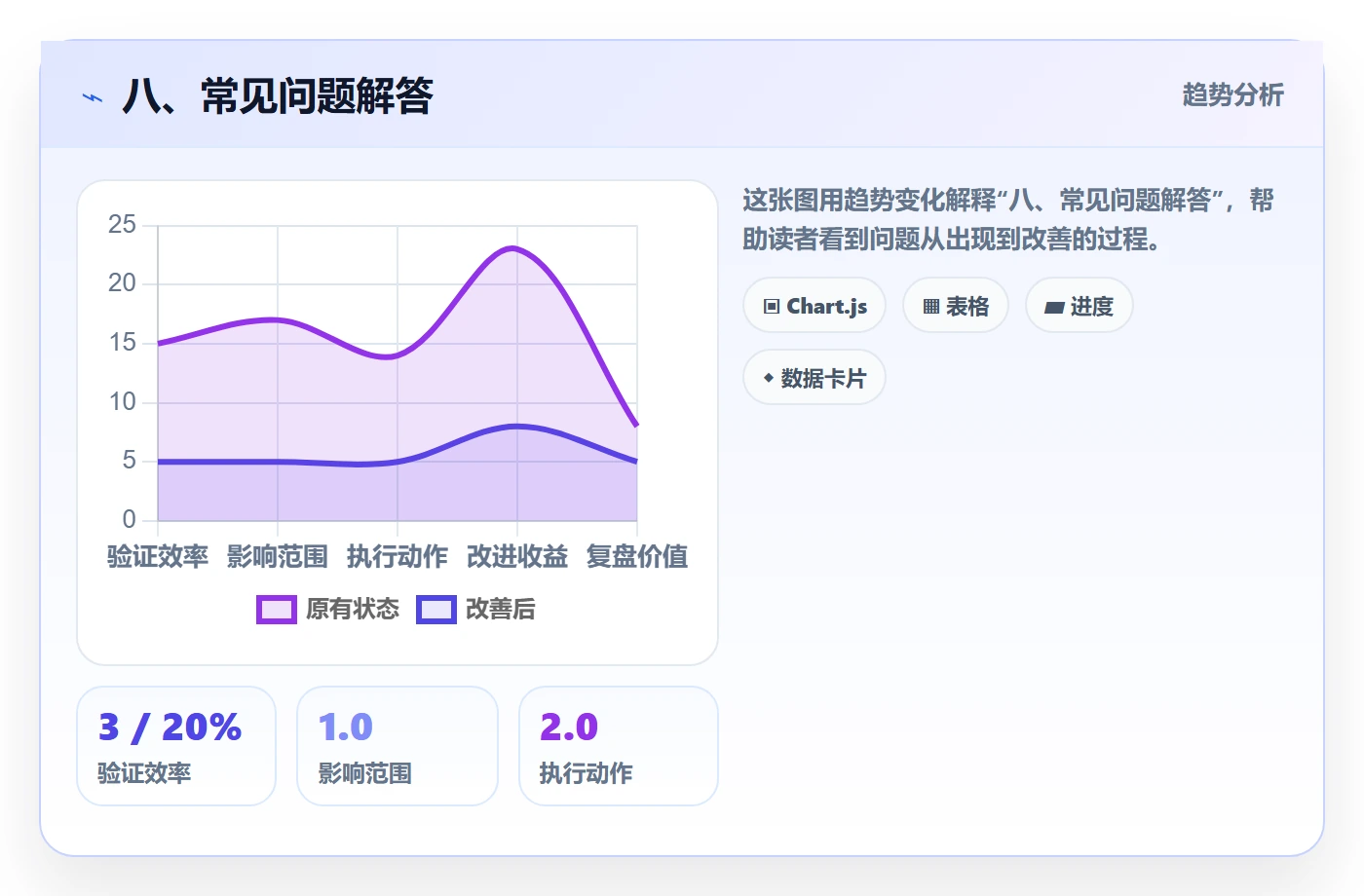Click the 影响范围 x-axis label
1364x896 pixels.
coord(278,556)
